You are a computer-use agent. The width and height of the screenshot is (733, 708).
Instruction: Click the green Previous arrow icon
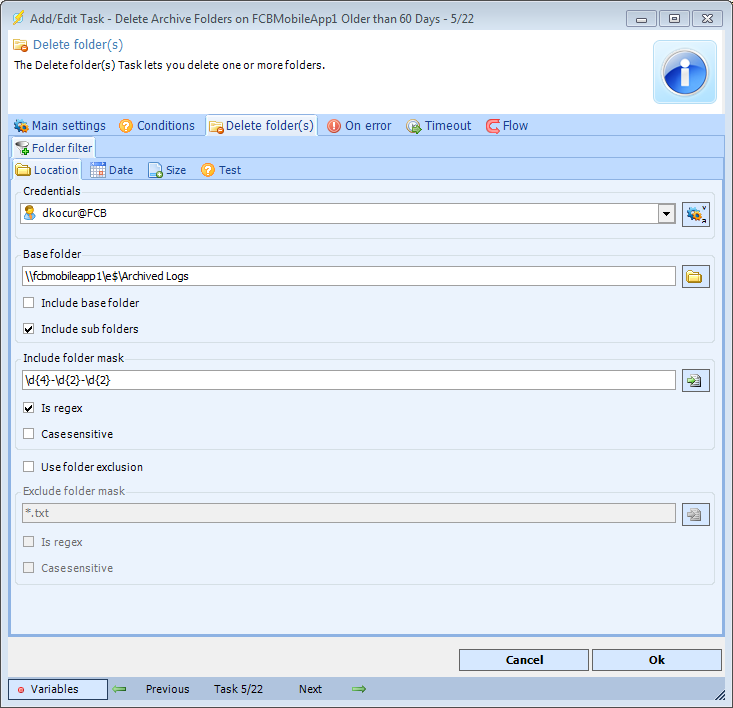(x=120, y=689)
